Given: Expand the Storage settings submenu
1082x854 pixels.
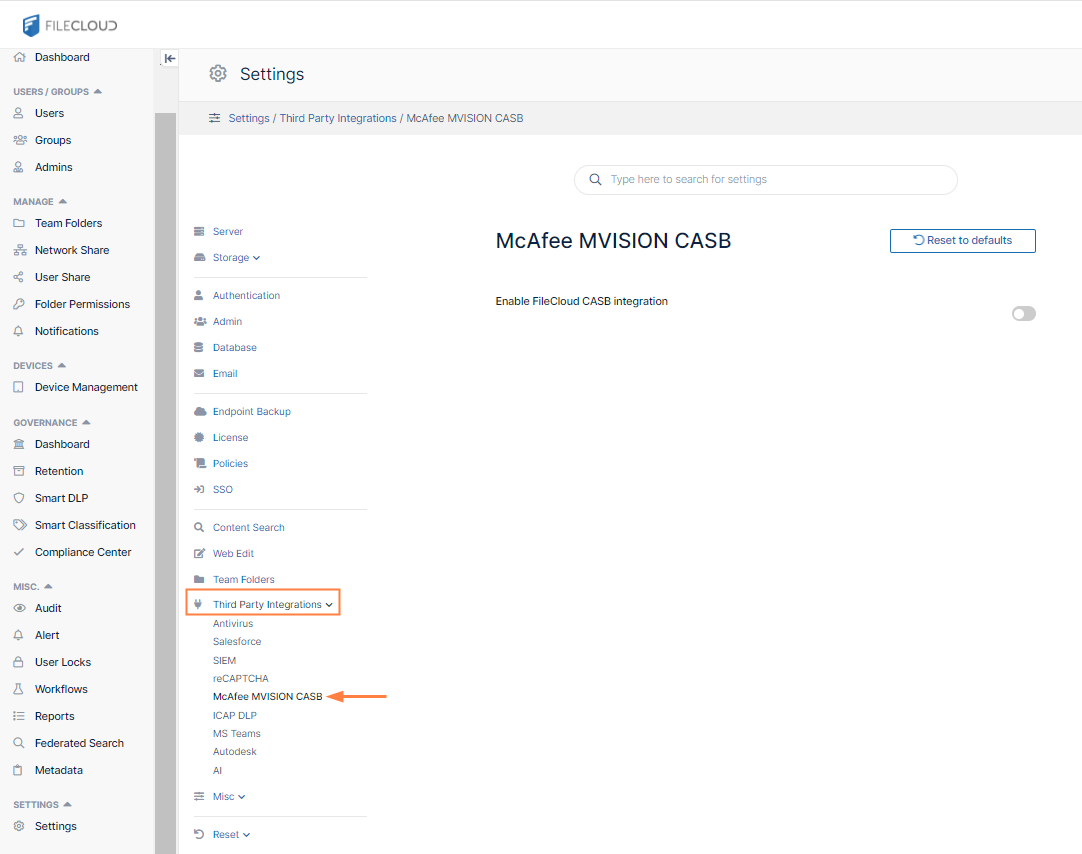Looking at the screenshot, I should tap(236, 258).
